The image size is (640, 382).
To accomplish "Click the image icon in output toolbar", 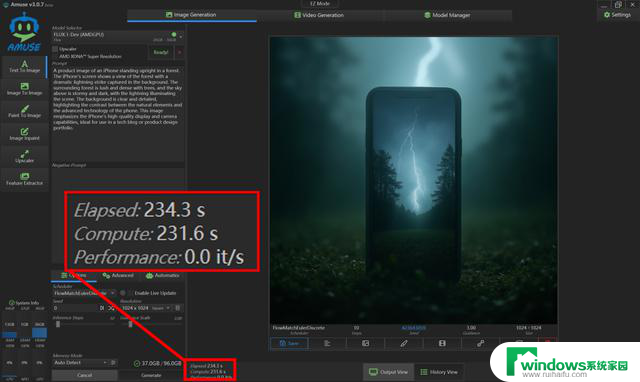I will [365, 344].
